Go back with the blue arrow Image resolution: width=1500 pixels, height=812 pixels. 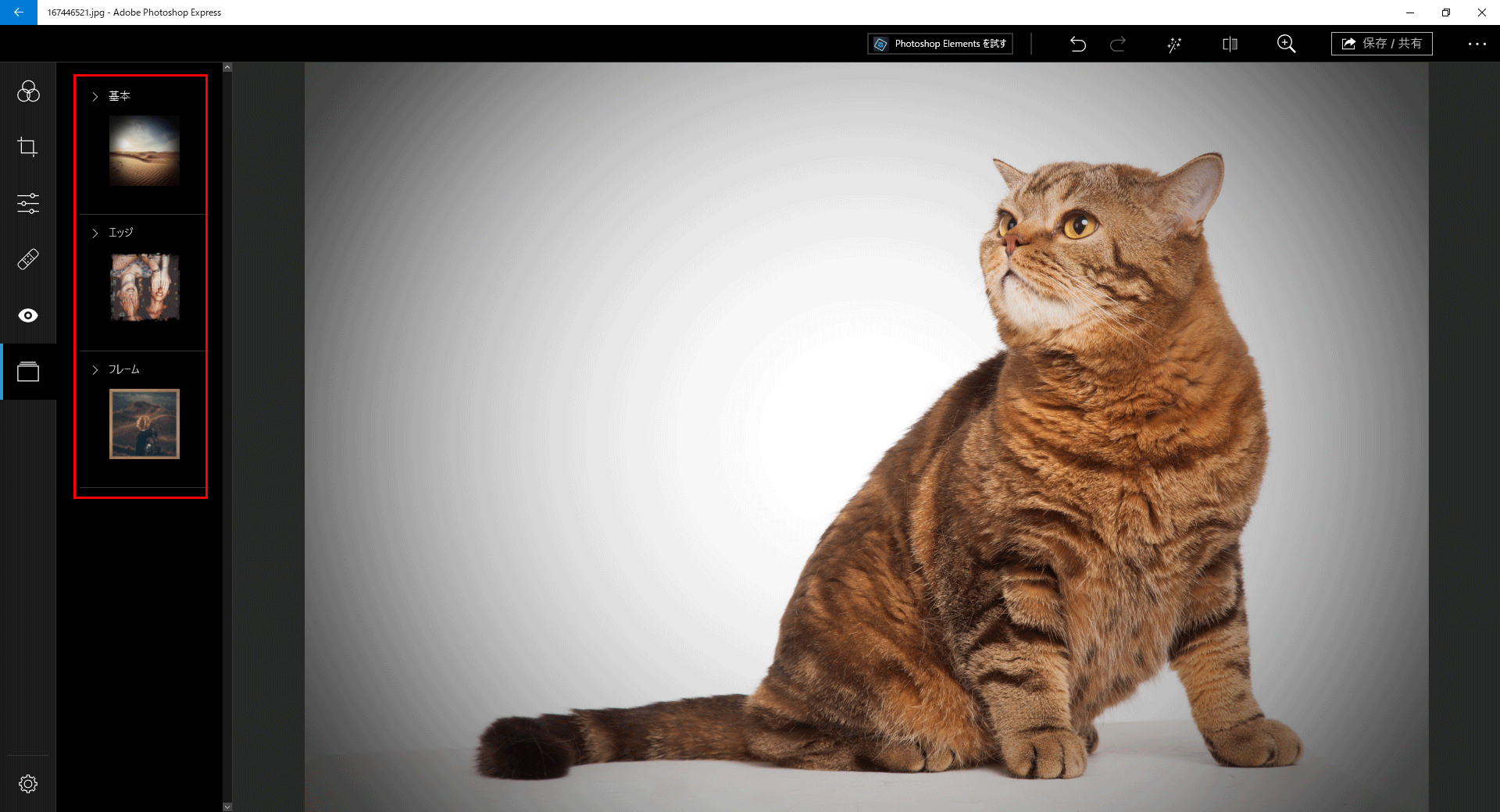(x=19, y=12)
